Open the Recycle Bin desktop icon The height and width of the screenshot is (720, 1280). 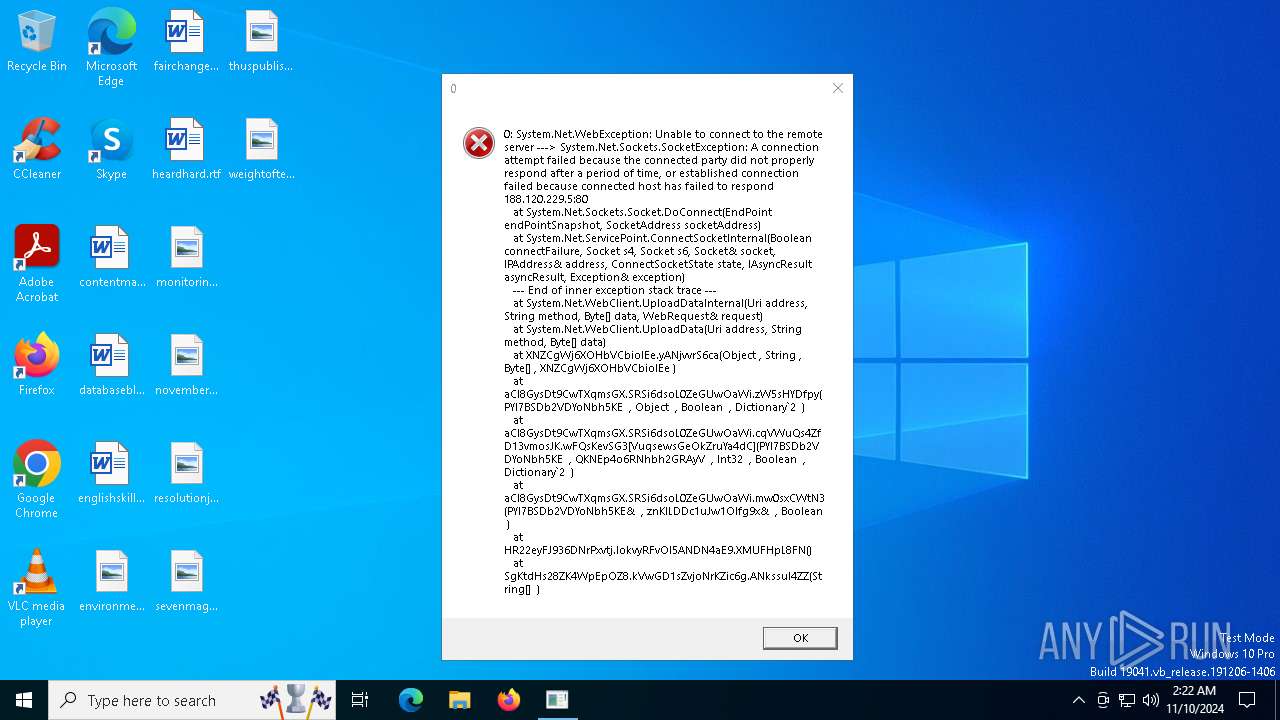coord(37,42)
